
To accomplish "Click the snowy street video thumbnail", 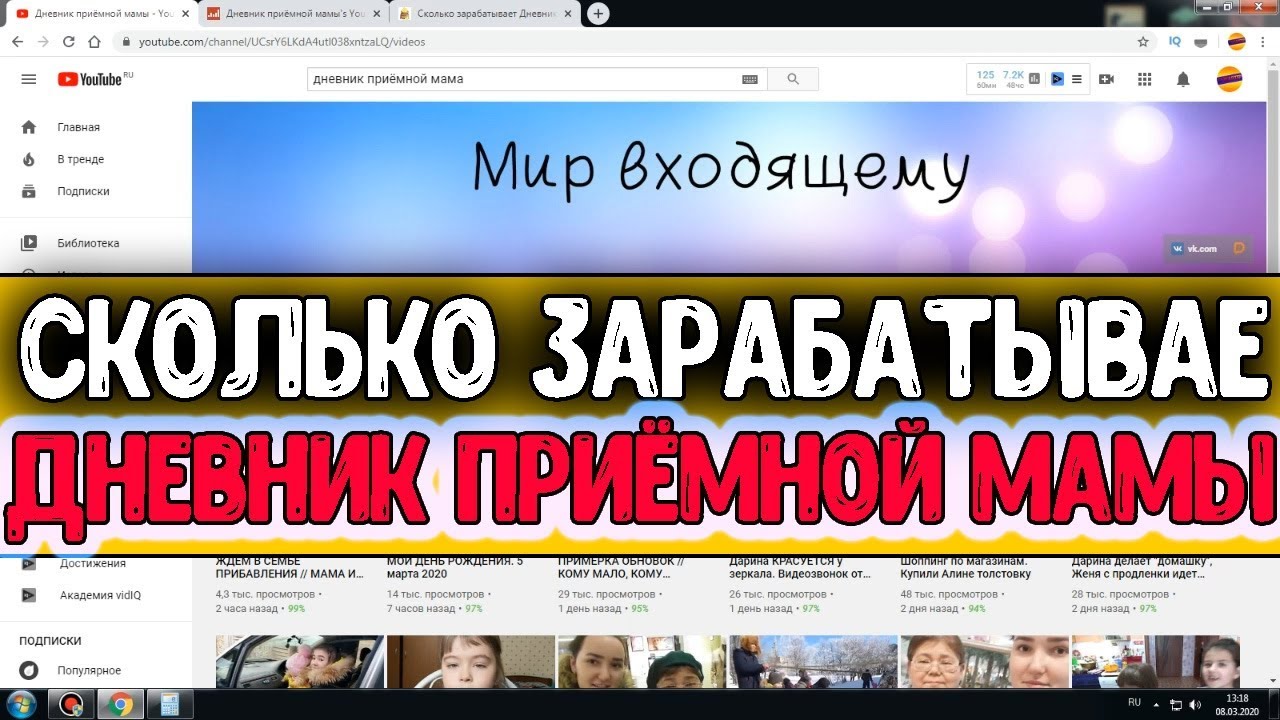I will [814, 661].
